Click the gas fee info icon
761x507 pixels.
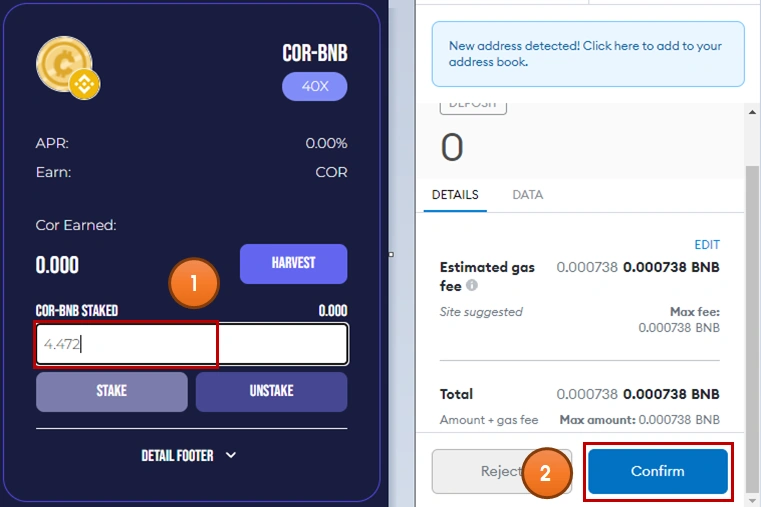[x=472, y=285]
